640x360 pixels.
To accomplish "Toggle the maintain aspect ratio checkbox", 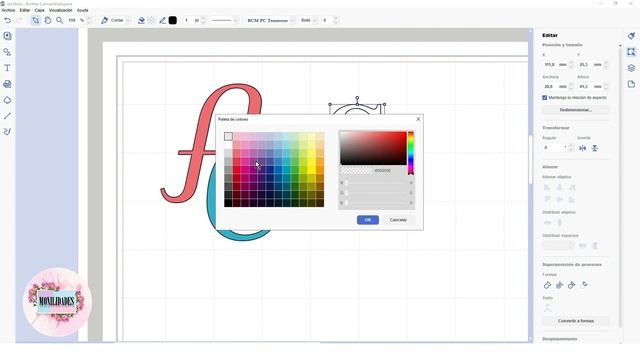I will [544, 98].
